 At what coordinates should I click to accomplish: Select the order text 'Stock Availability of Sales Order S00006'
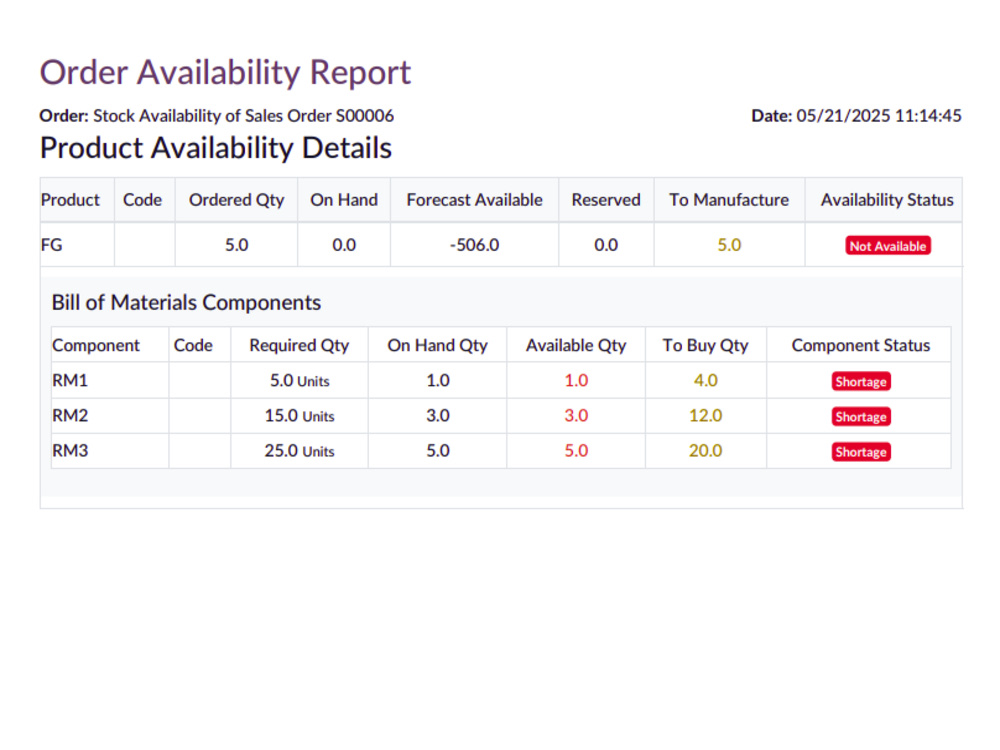(244, 116)
